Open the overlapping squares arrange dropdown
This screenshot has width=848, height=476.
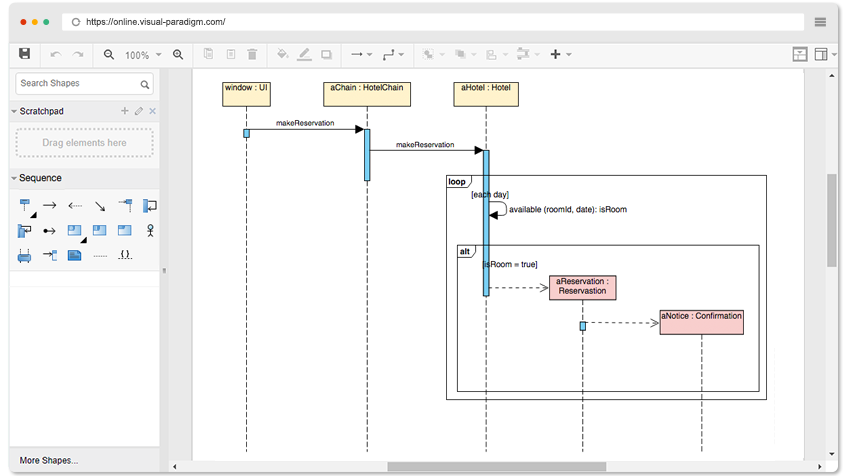click(465, 55)
